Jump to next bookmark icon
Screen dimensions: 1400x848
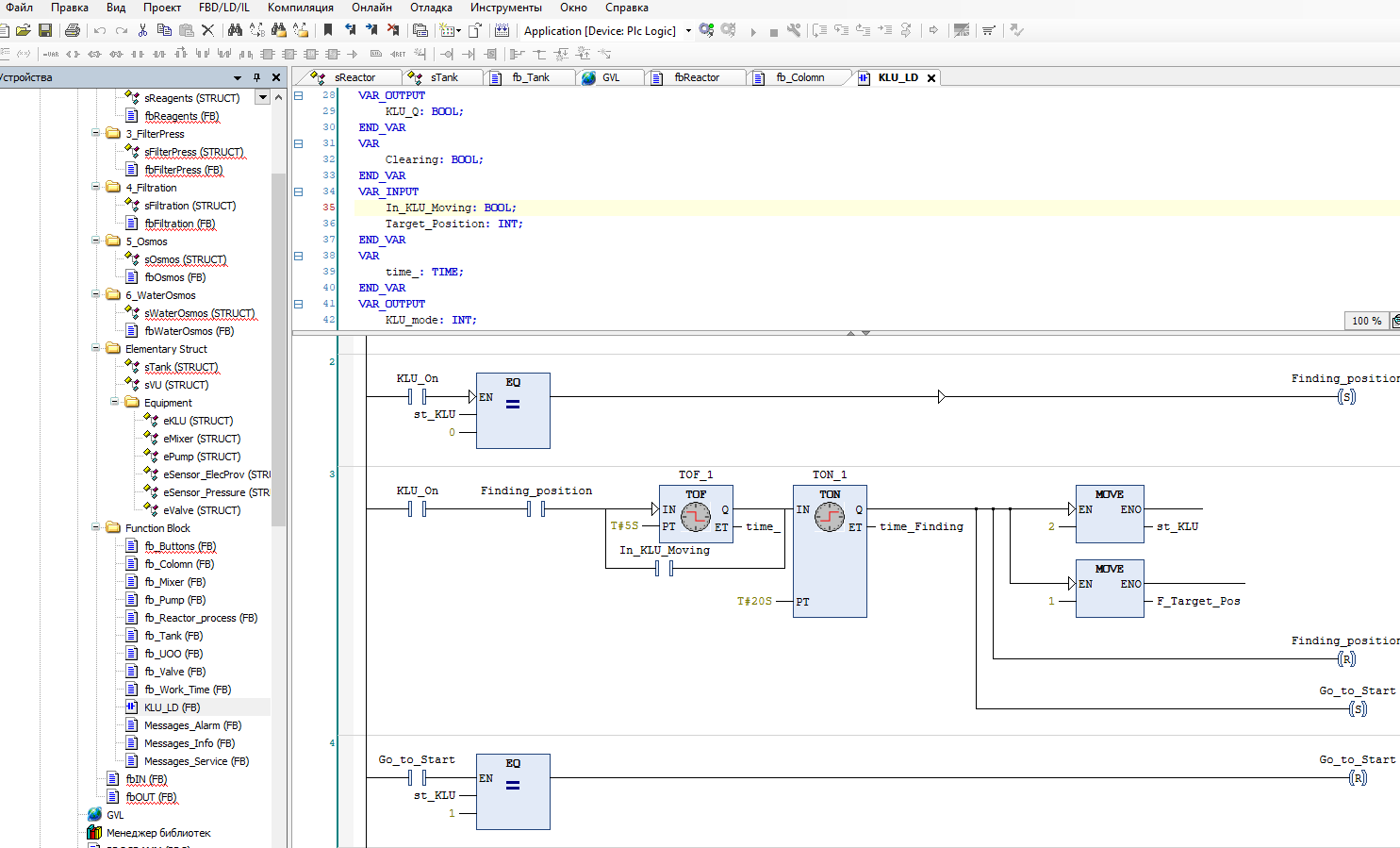[x=371, y=30]
